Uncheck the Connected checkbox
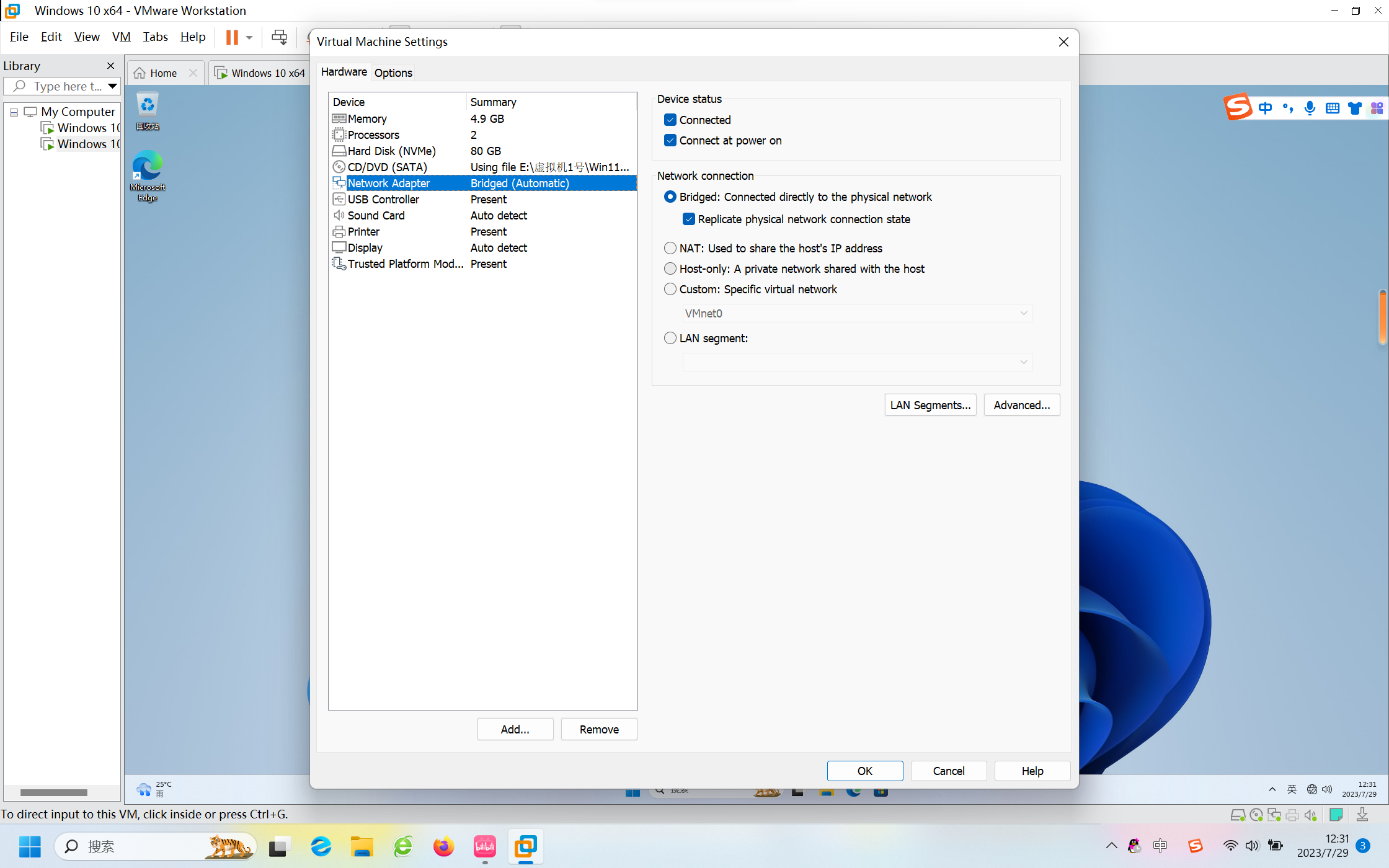Image resolution: width=1389 pixels, height=868 pixels. click(670, 120)
